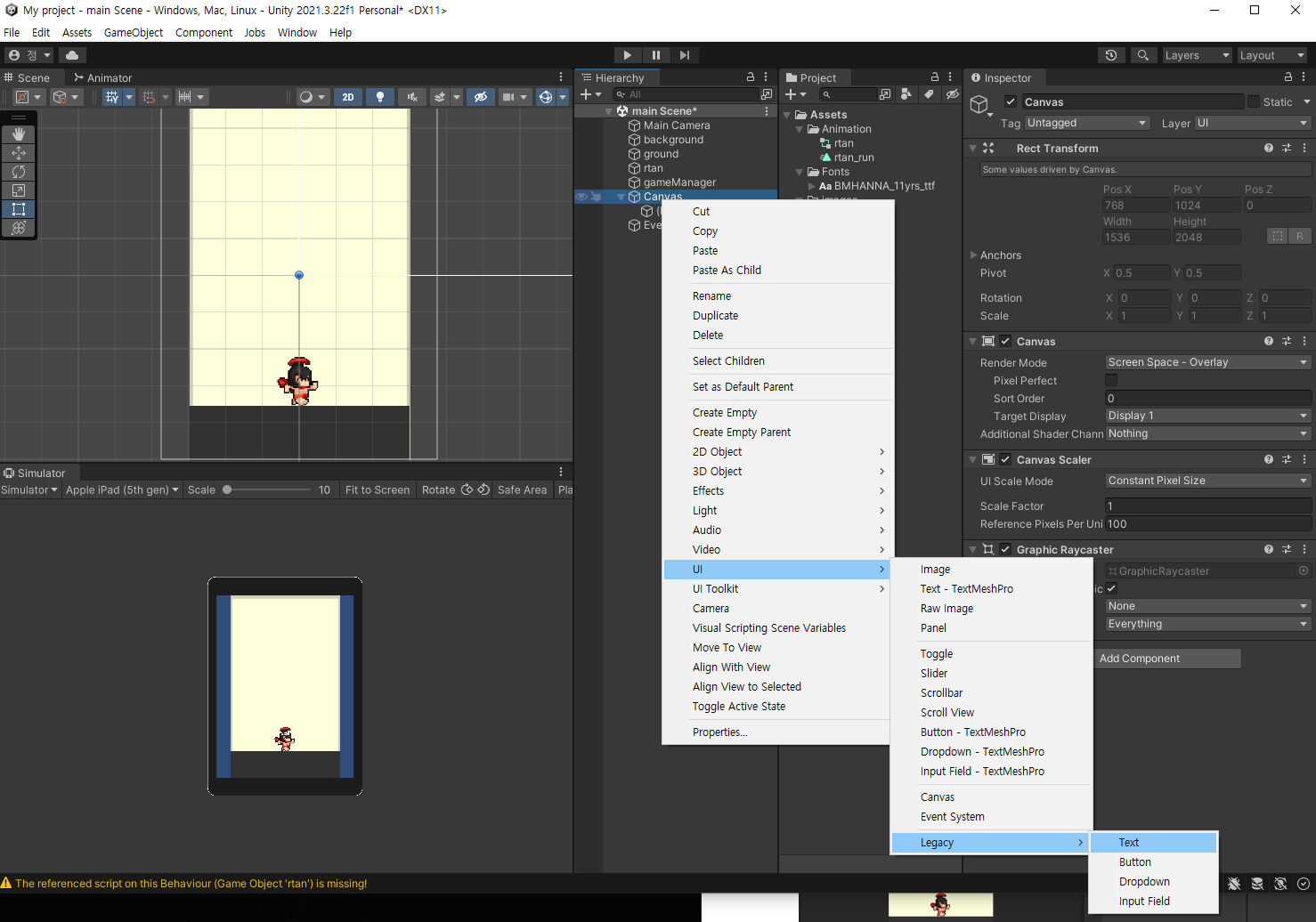Click the Sort Order input field
1316x922 pixels.
pos(1208,398)
